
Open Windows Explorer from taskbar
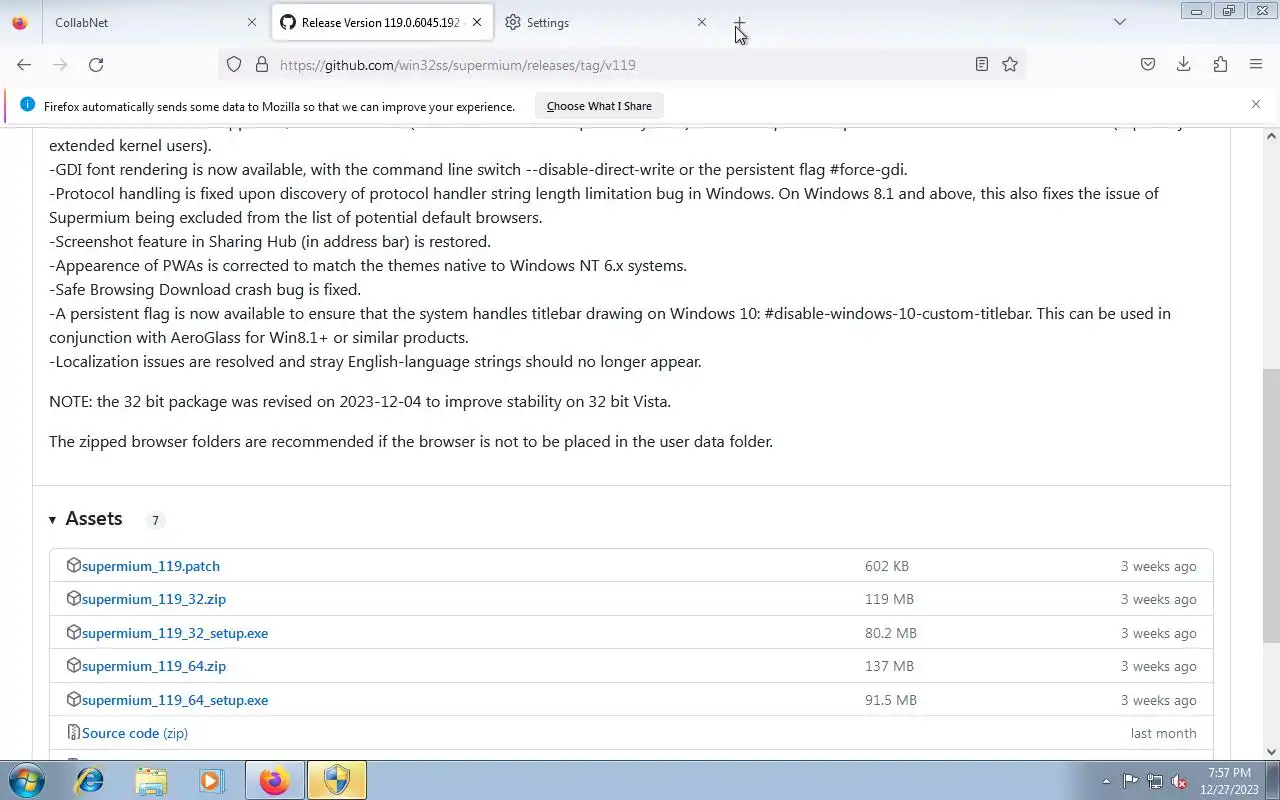tap(151, 780)
